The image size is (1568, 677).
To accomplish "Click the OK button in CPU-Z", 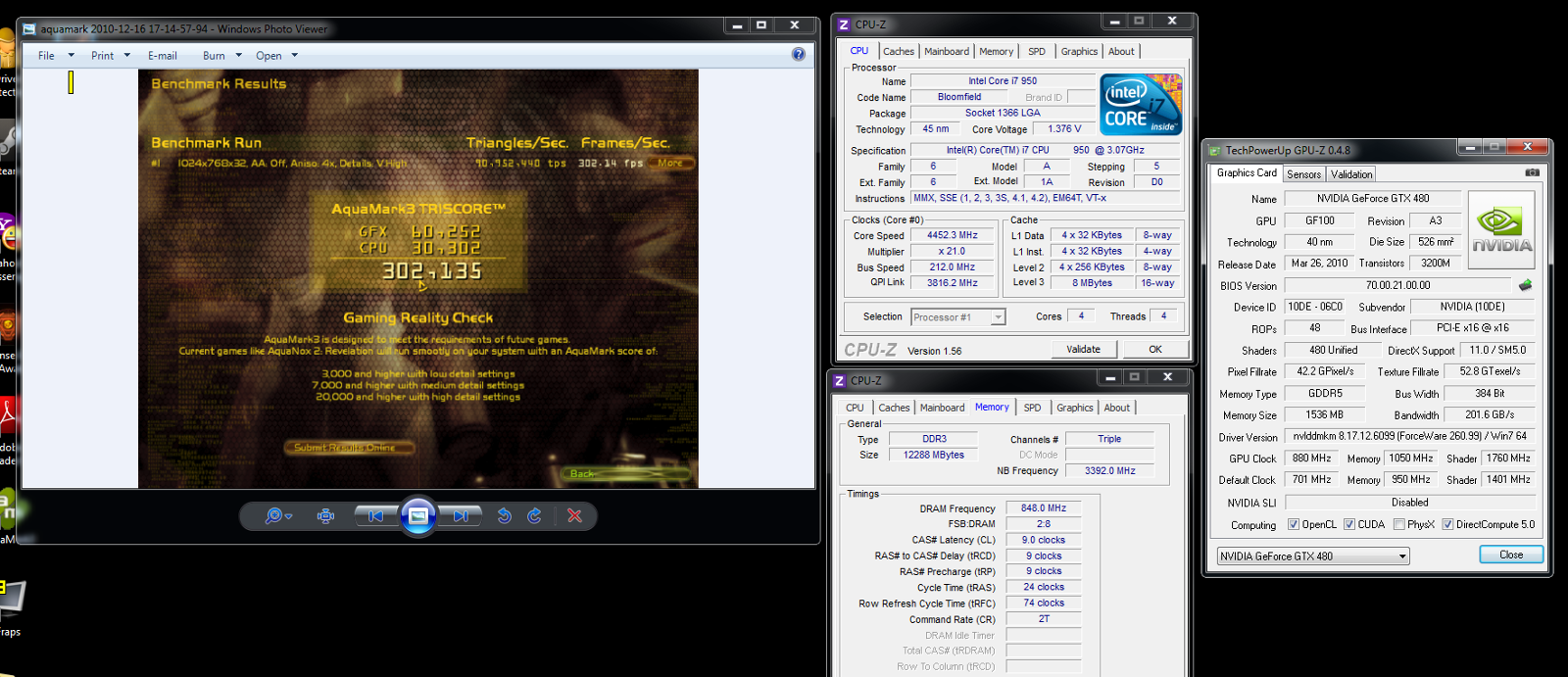I will pos(1155,349).
